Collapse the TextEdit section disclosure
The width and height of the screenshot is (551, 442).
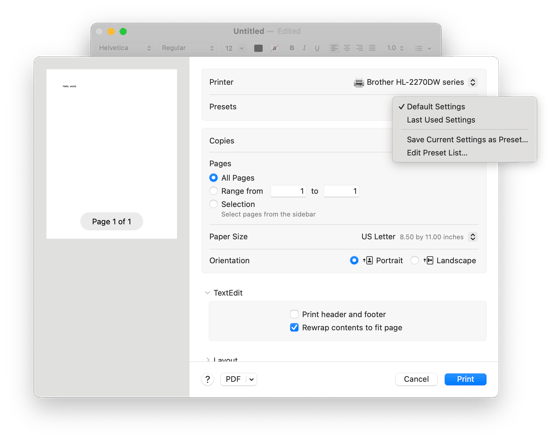pos(207,293)
